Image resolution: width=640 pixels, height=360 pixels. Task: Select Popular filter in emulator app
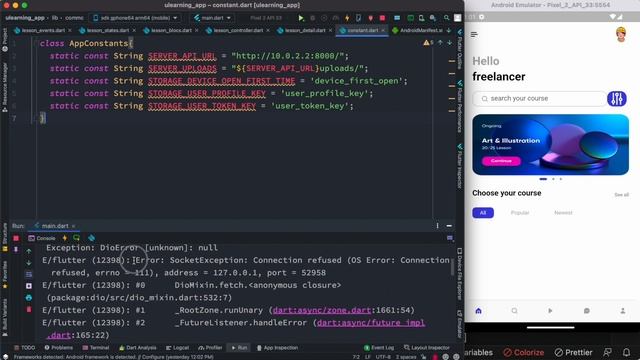(x=520, y=213)
